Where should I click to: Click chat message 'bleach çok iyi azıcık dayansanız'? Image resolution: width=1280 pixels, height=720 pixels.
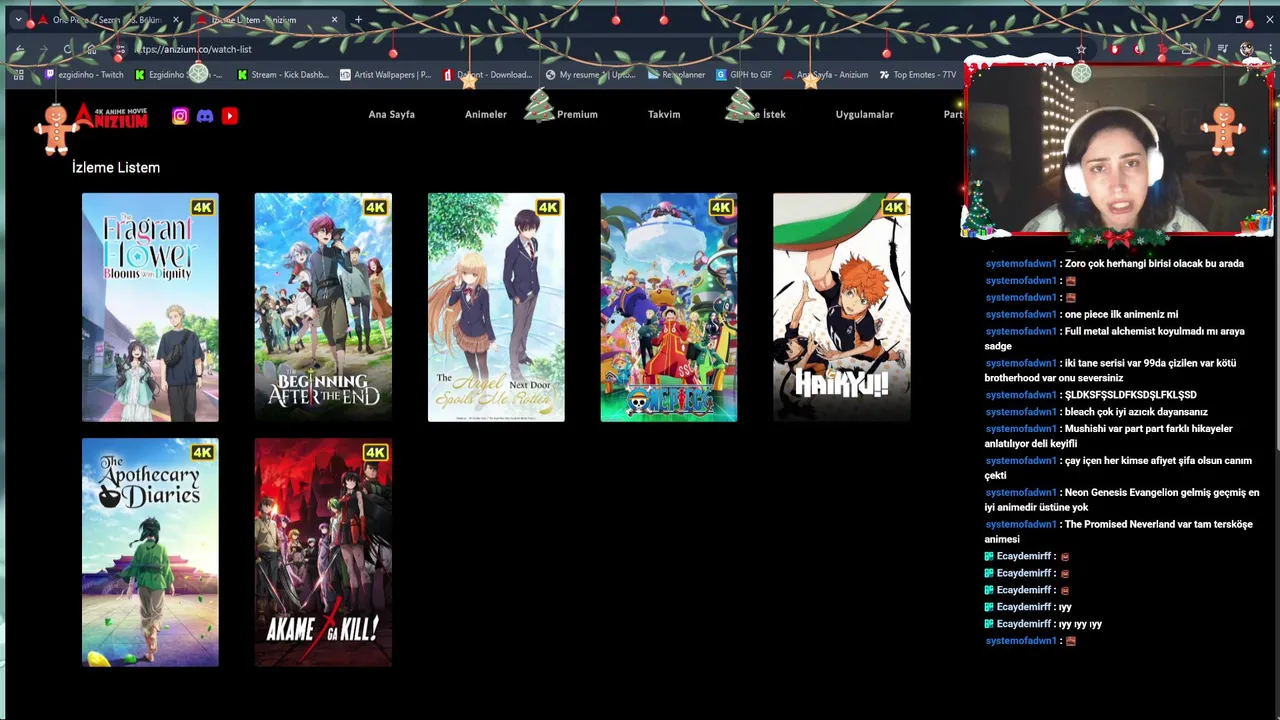[1136, 411]
